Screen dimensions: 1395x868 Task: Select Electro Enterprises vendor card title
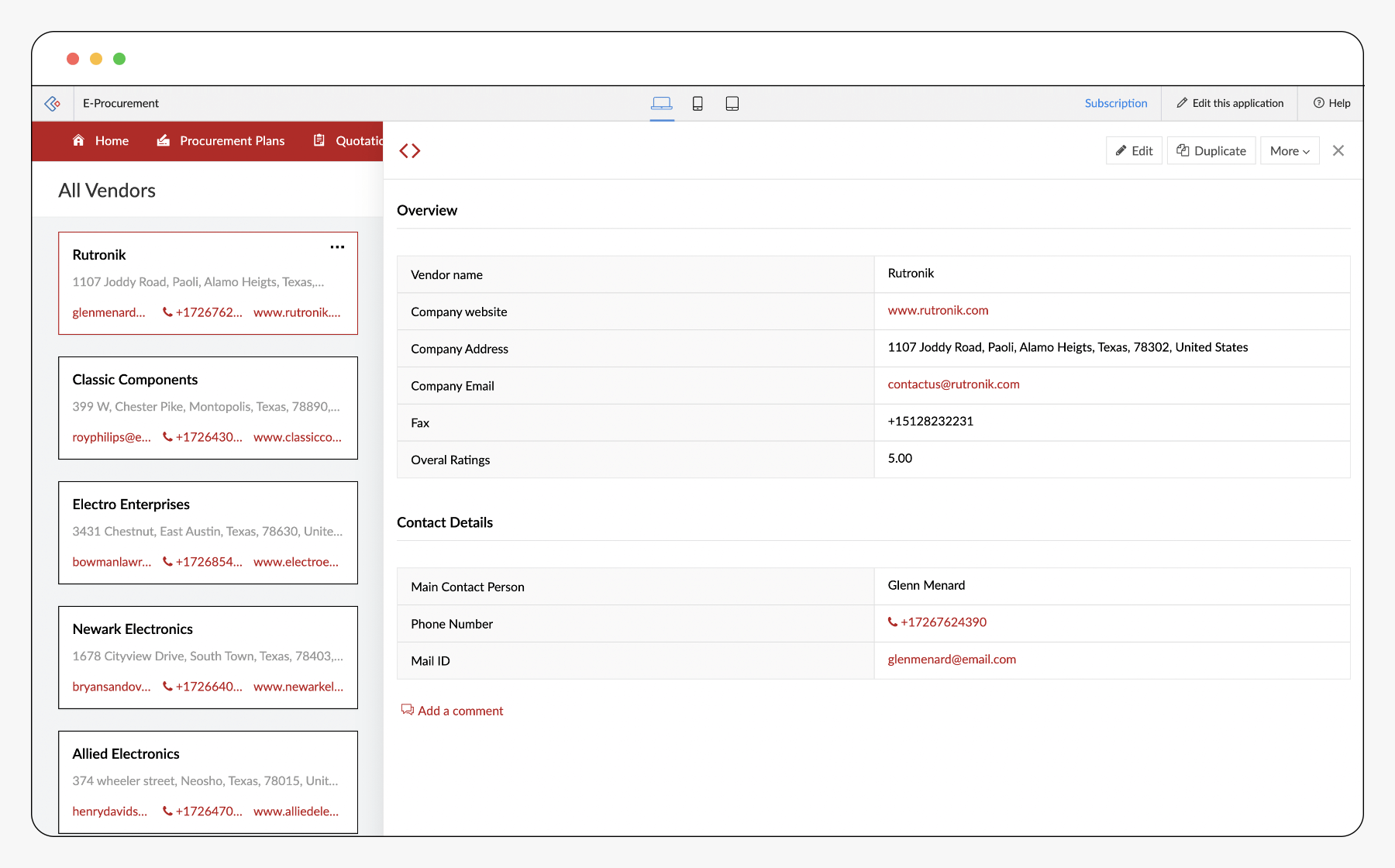pyautogui.click(x=131, y=505)
